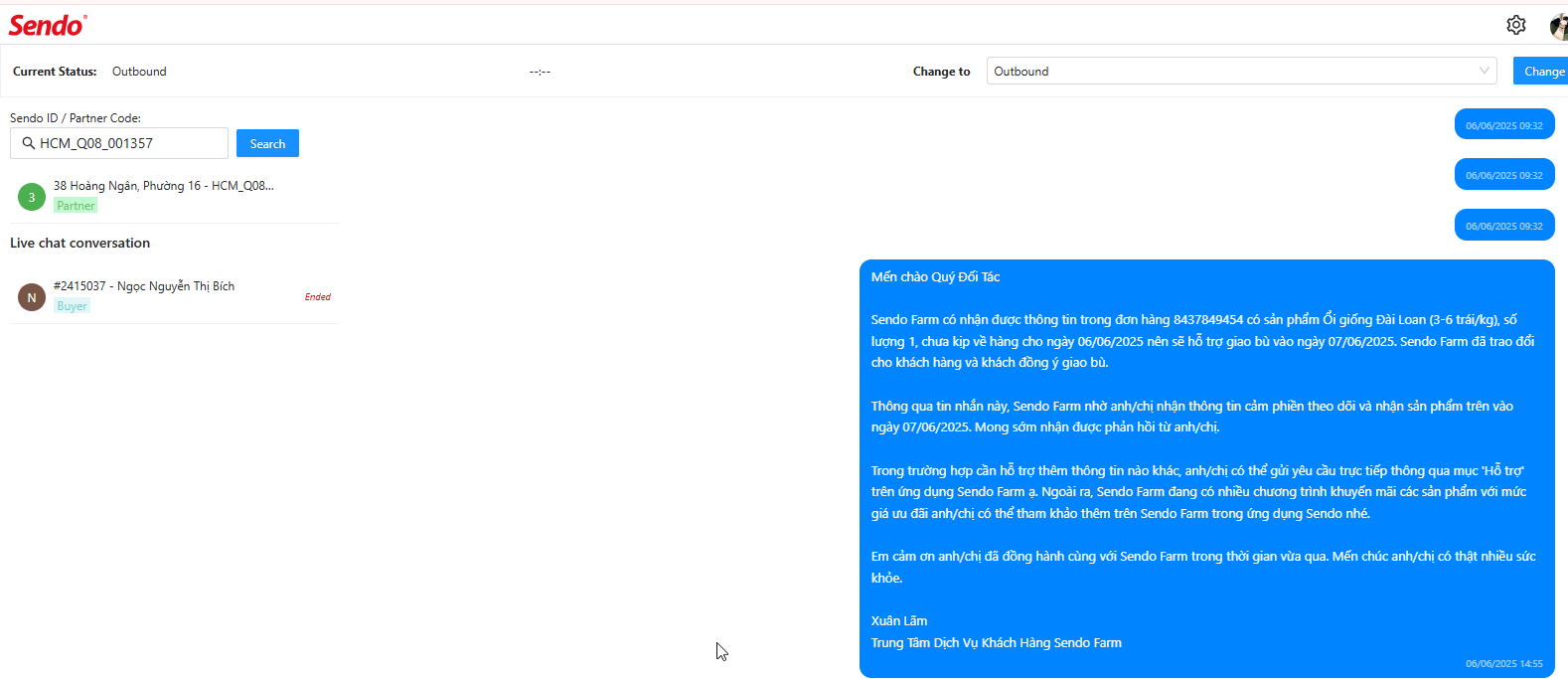Click the 'Current Status:' label
The height and width of the screenshot is (679, 1568).
coord(55,72)
